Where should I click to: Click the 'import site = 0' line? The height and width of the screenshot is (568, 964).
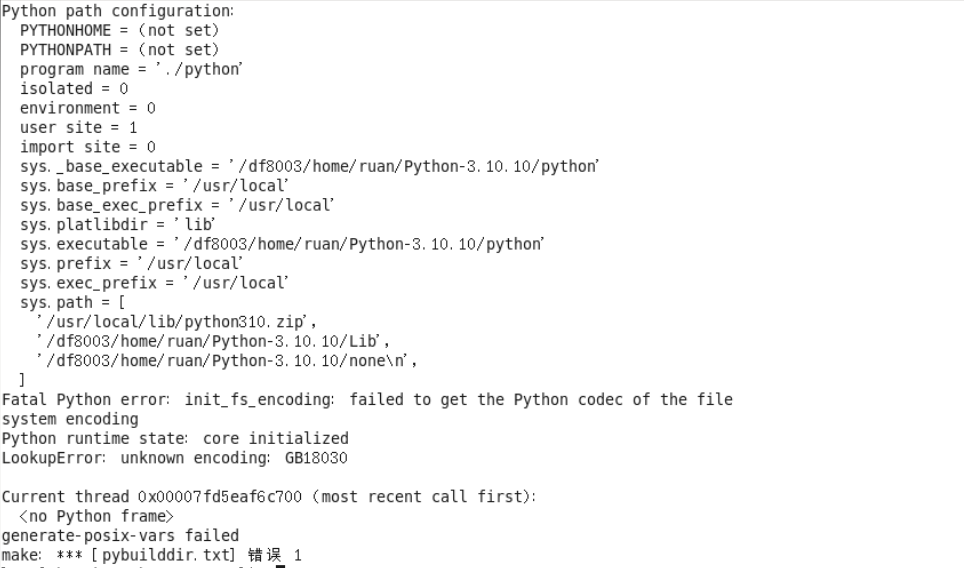coord(88,147)
